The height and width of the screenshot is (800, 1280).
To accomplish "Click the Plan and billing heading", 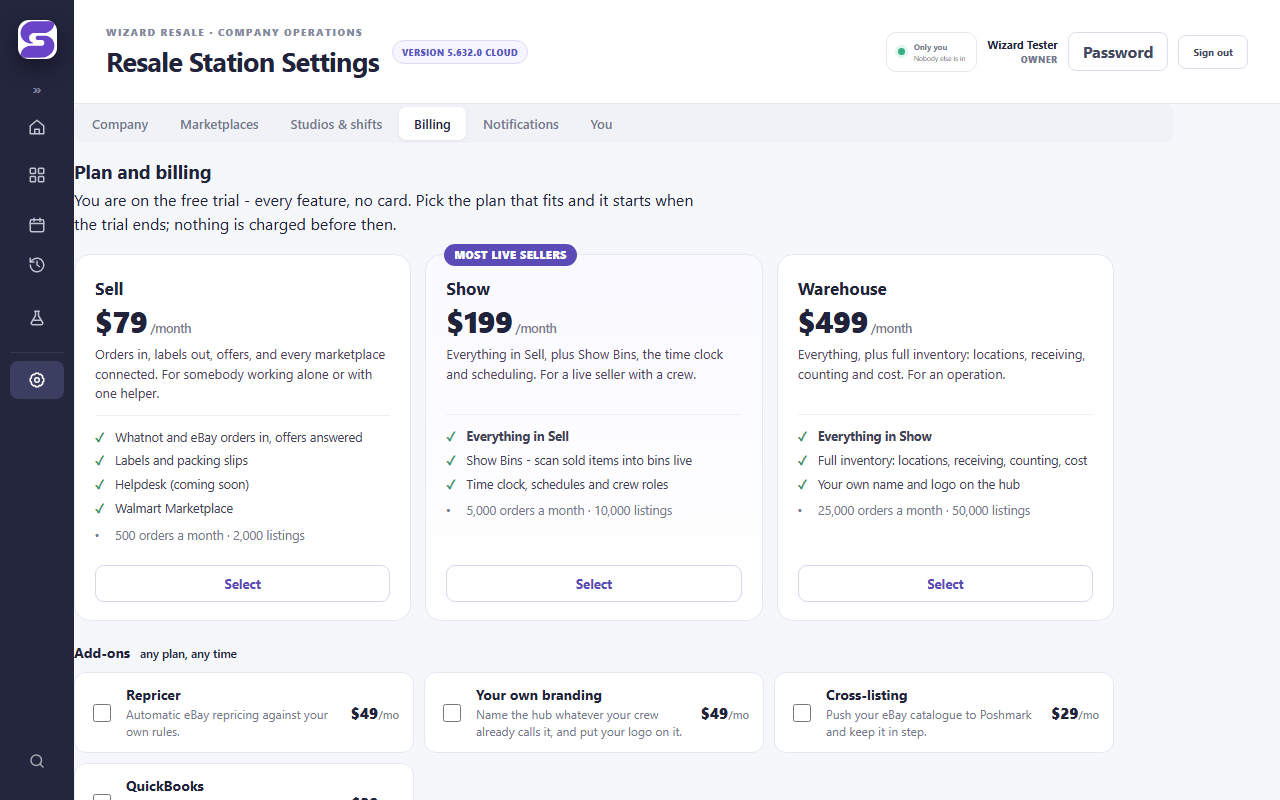I will pyautogui.click(x=143, y=173).
